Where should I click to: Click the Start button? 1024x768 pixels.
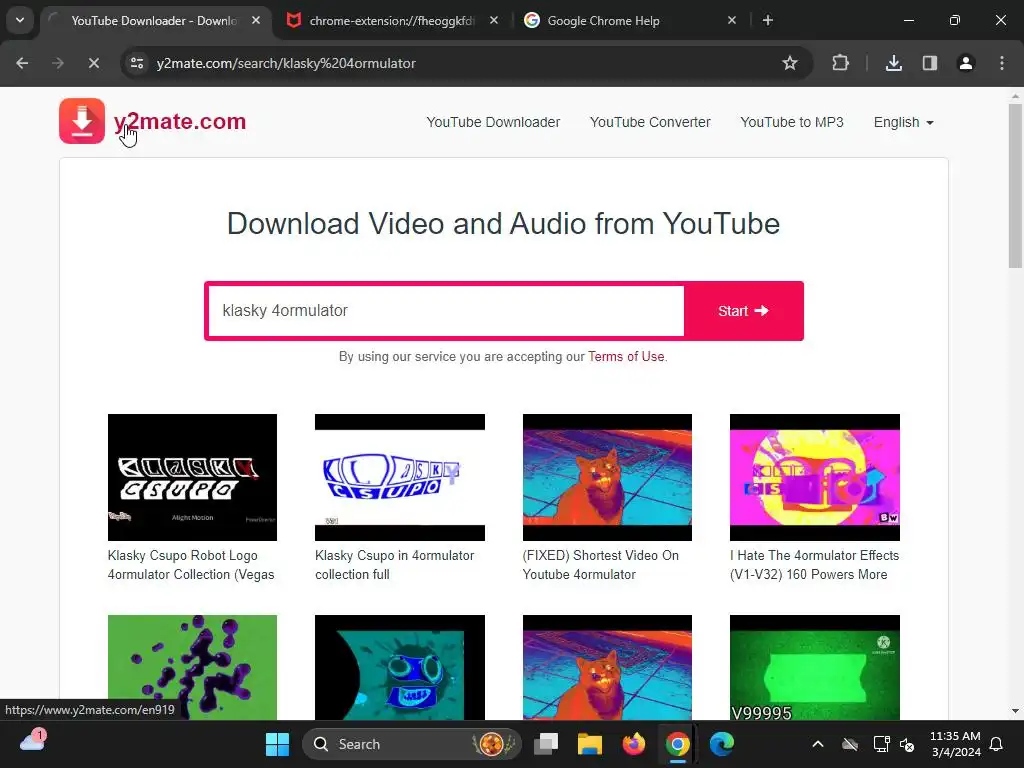tap(743, 311)
